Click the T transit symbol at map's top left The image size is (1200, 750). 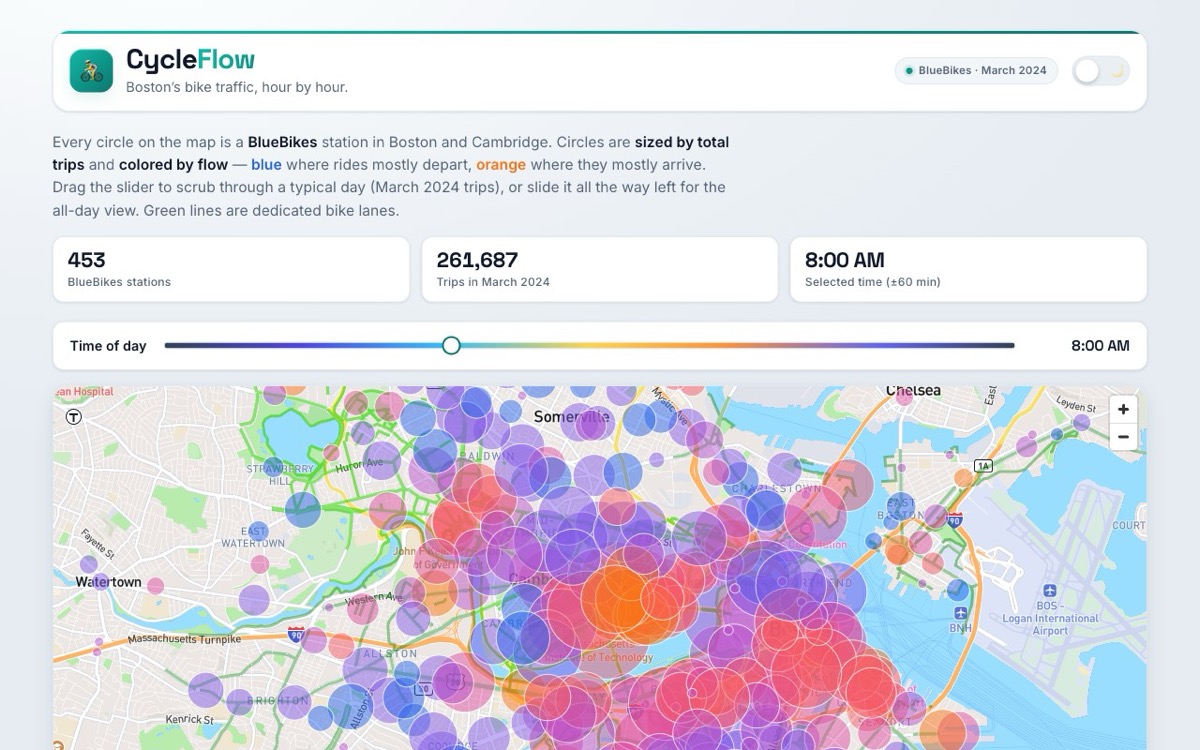coord(73,417)
